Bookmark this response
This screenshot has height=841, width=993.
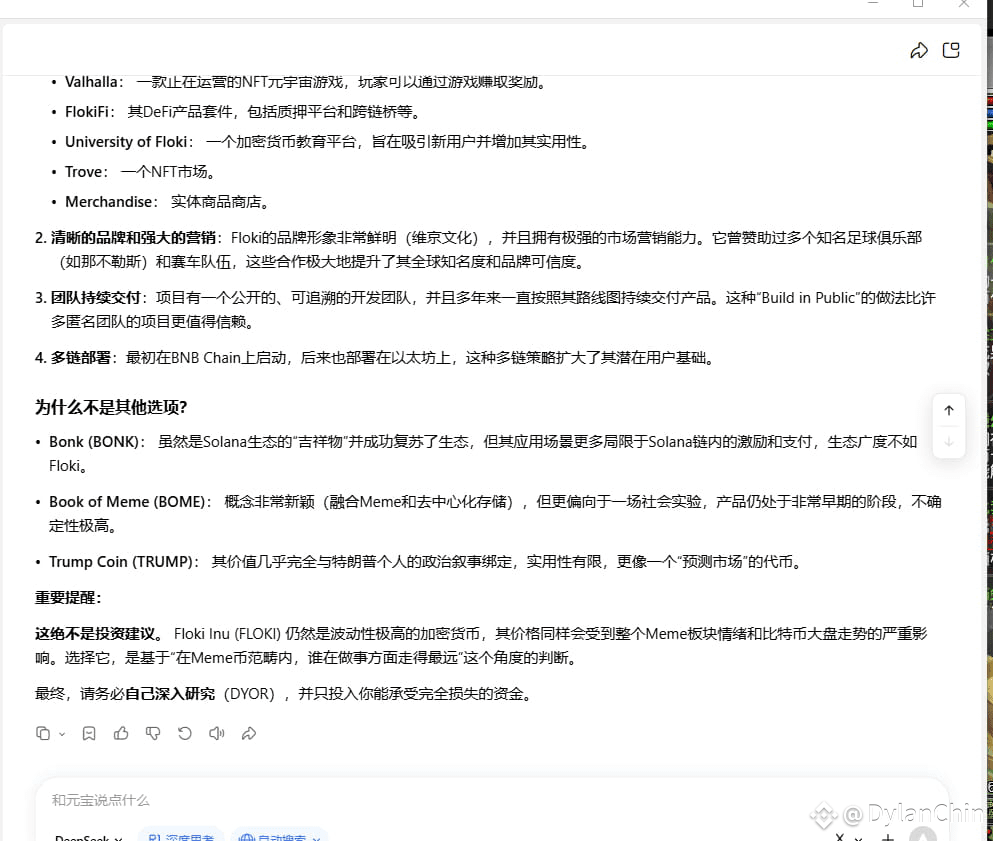(89, 733)
